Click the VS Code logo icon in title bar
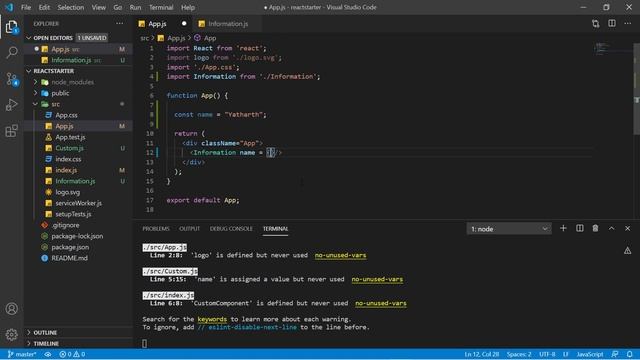 coord(9,7)
